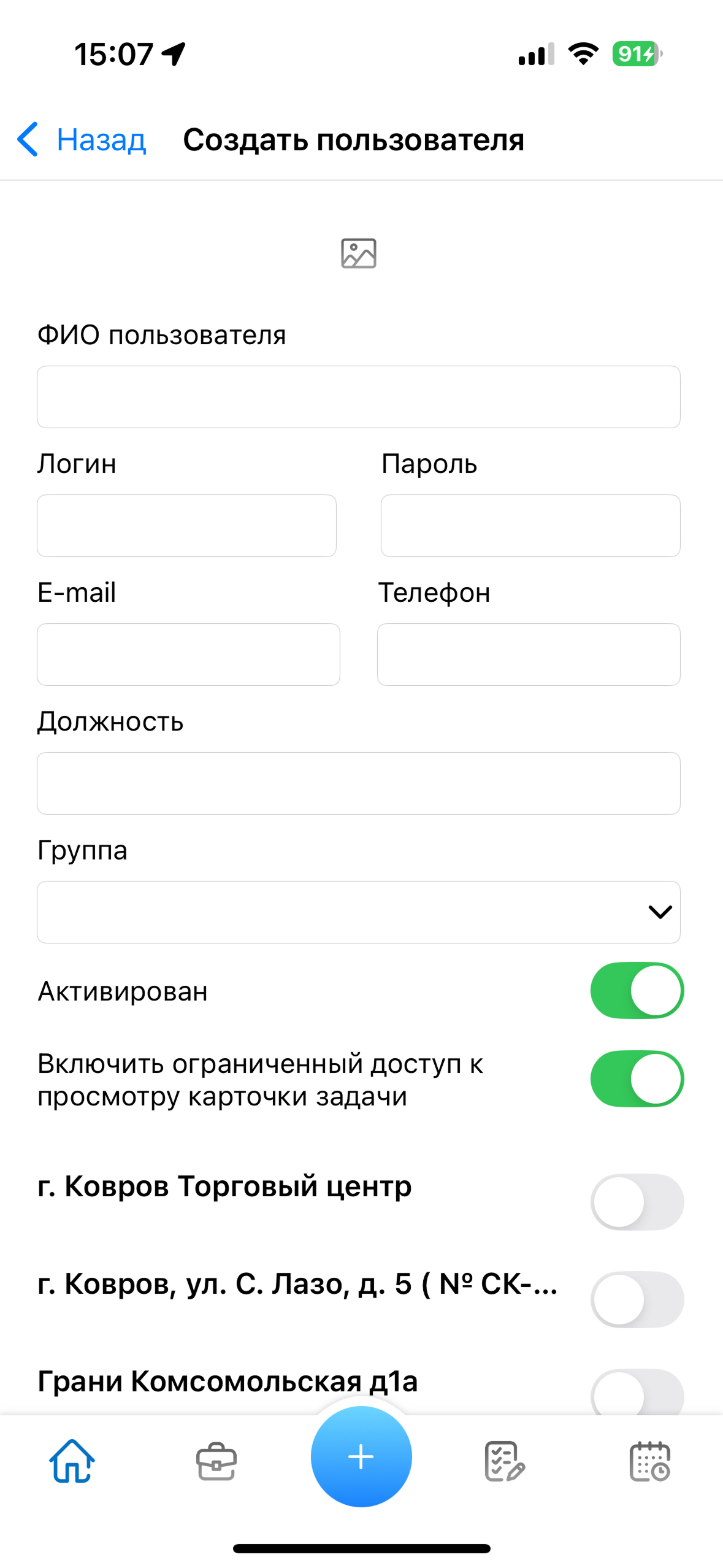Focus the Телефон input field
Image resolution: width=723 pixels, height=1568 pixels.
tap(529, 655)
